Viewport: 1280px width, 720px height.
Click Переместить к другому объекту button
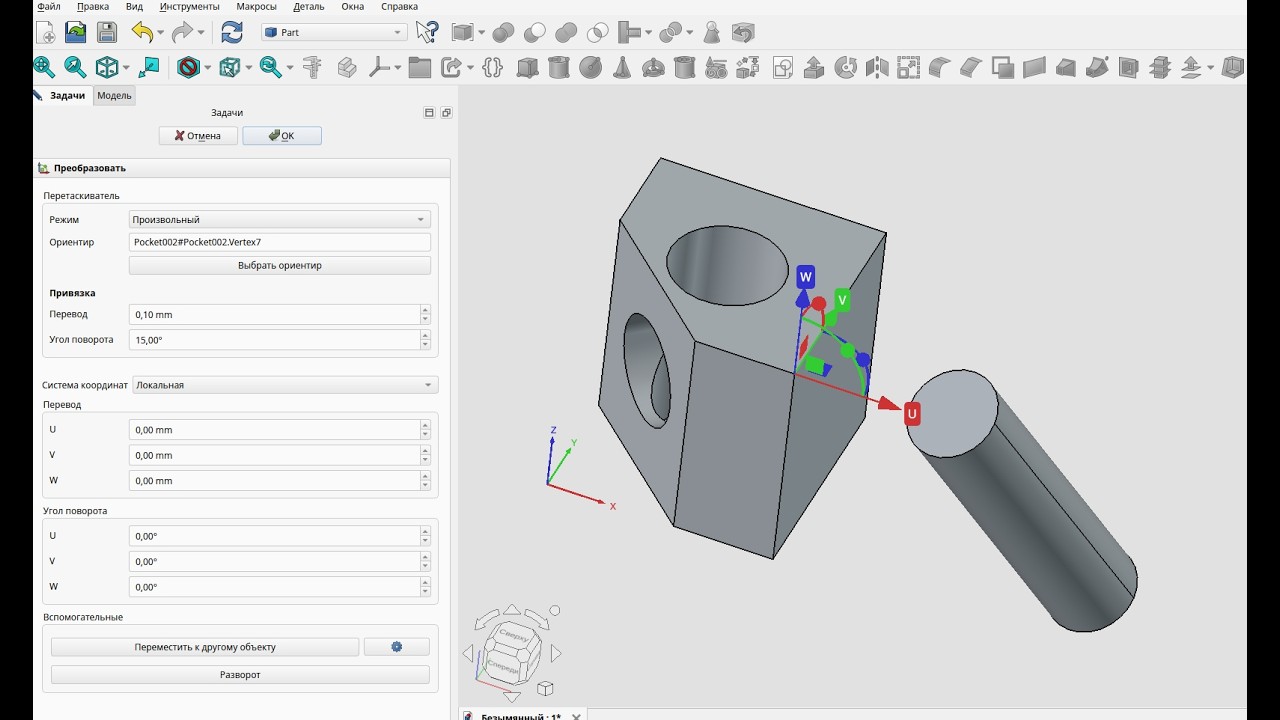pyautogui.click(x=205, y=647)
